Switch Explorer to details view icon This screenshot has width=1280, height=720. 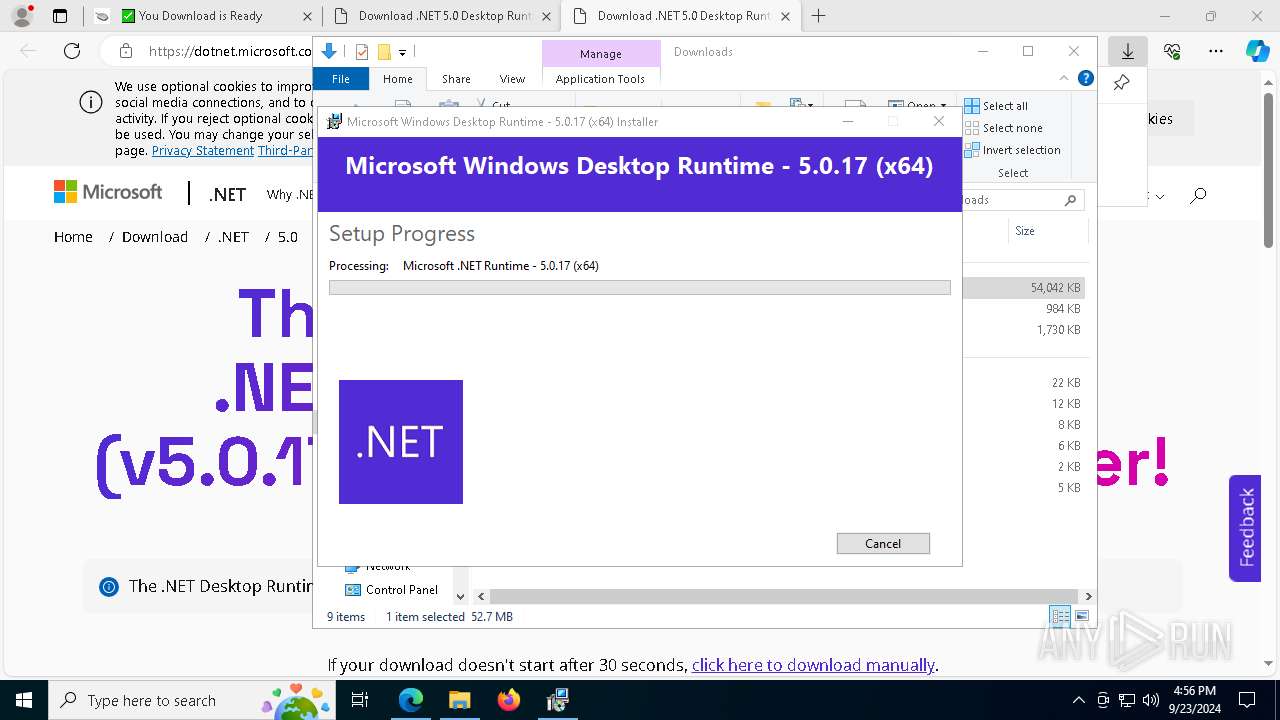(x=1060, y=616)
